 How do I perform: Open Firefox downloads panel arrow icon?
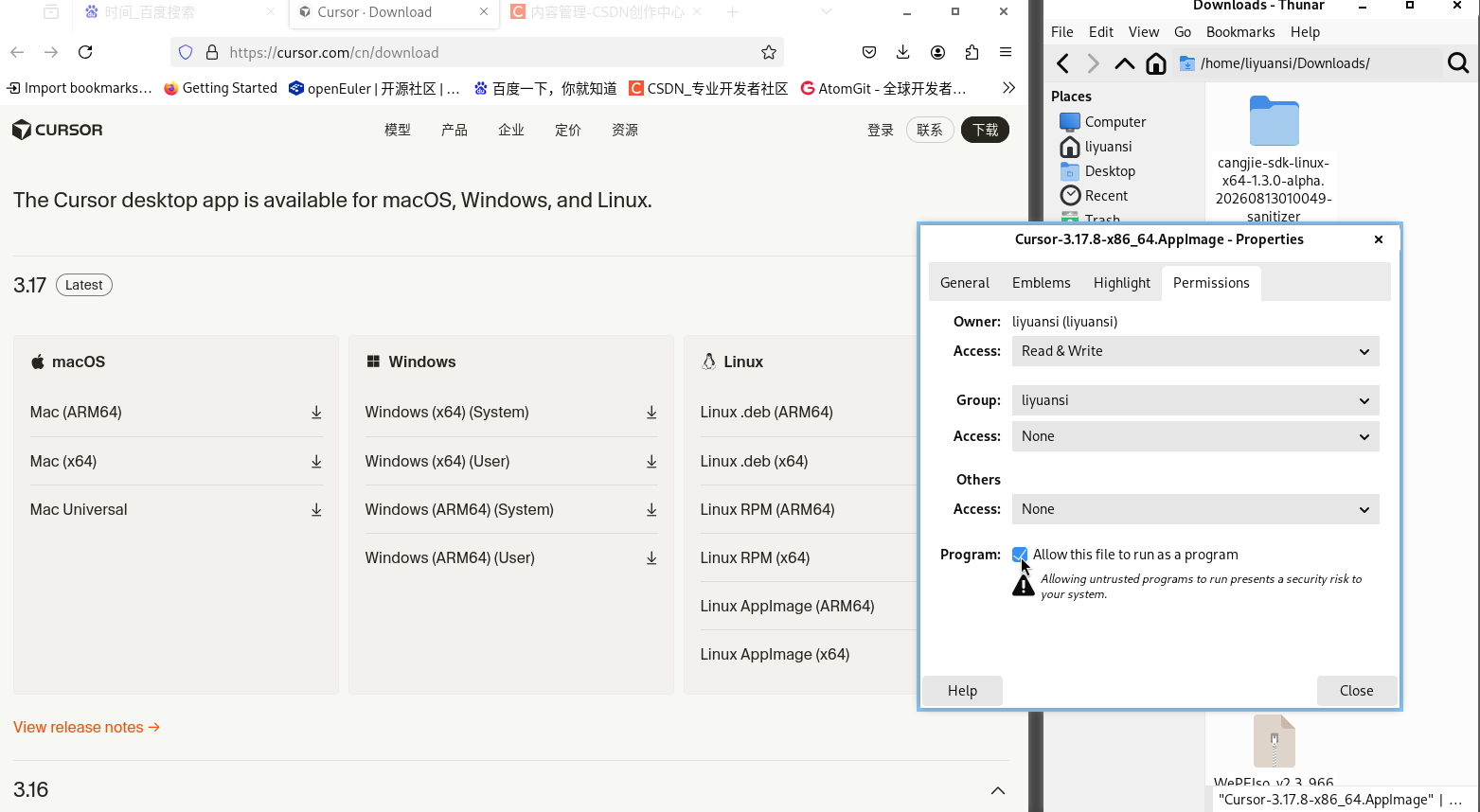(903, 52)
